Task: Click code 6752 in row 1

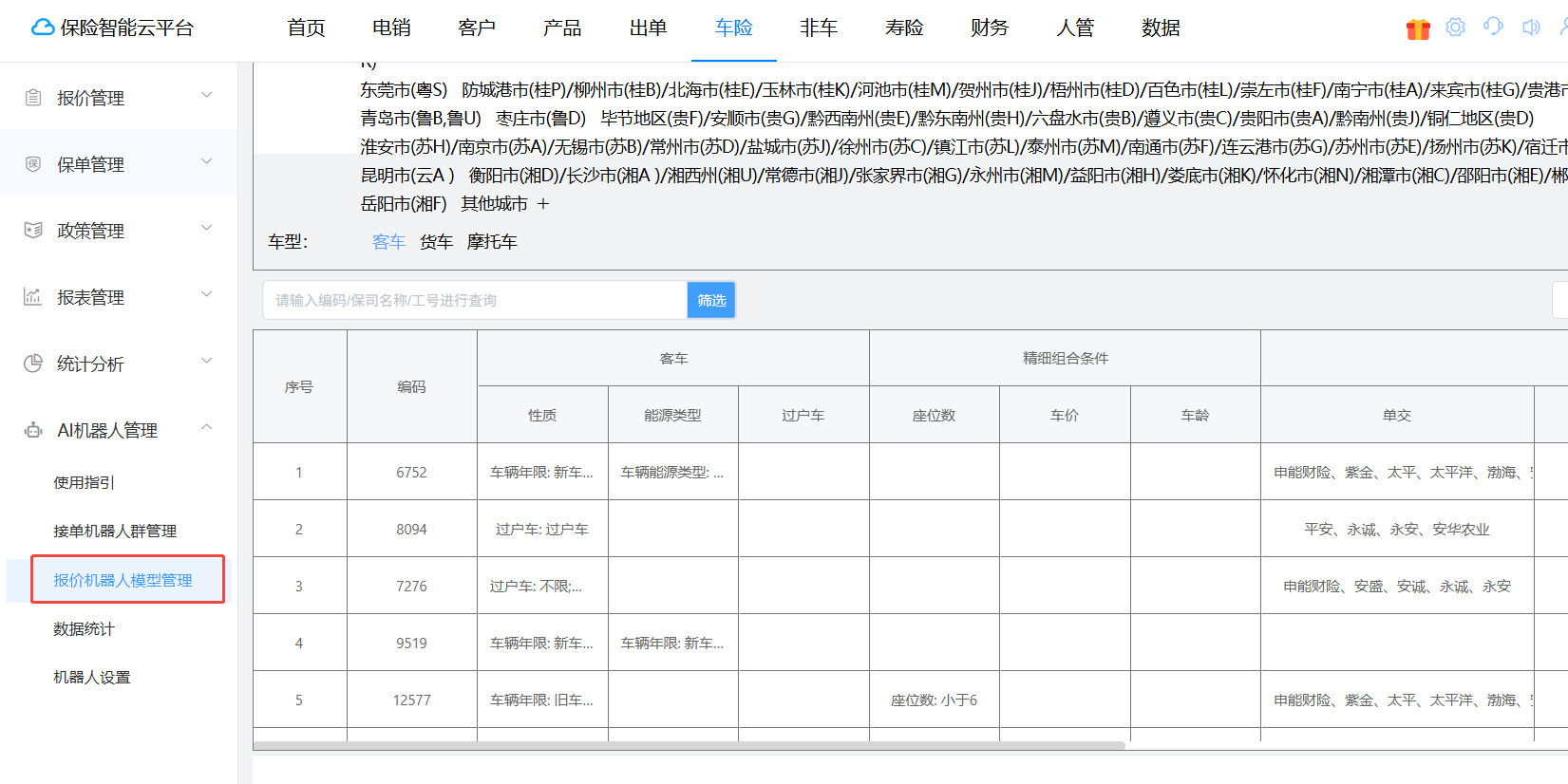Action: click(411, 472)
